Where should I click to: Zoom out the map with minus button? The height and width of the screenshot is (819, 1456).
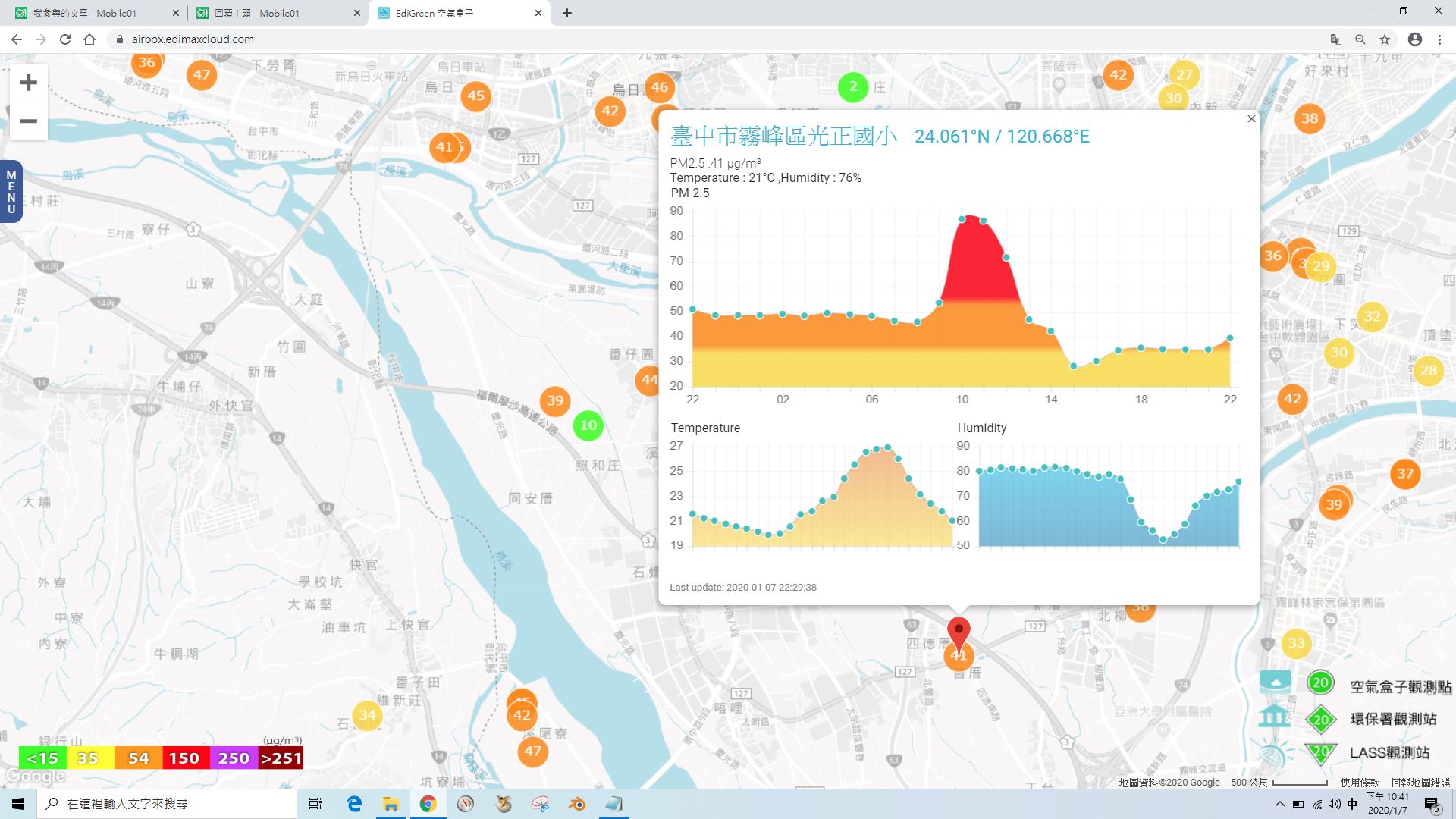coord(28,121)
